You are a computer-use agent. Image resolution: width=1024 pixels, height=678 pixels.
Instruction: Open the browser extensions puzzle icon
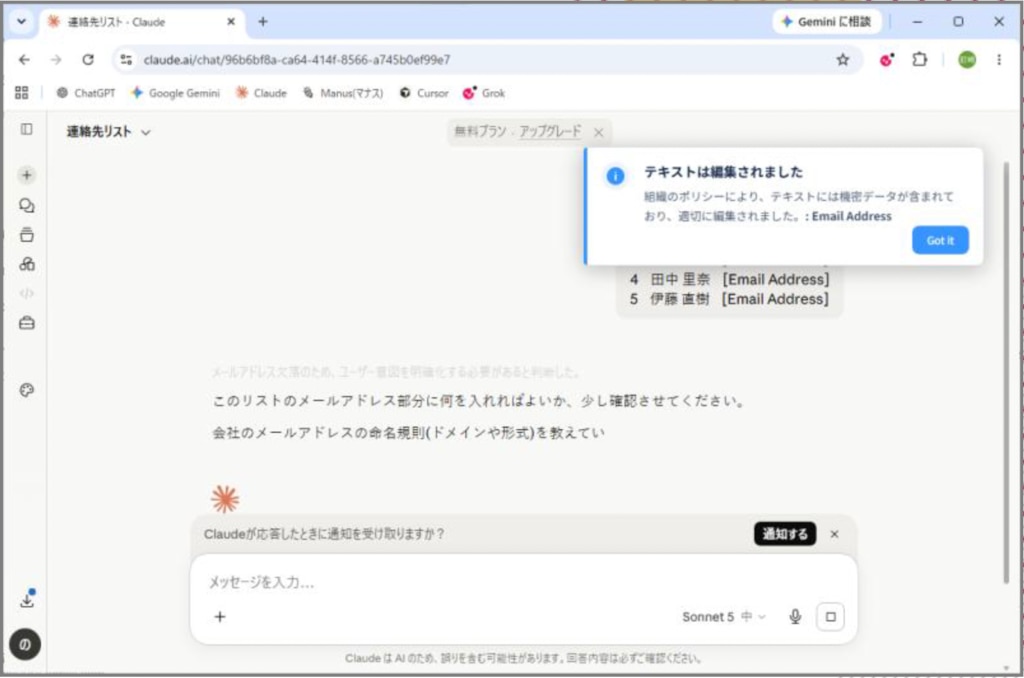tap(920, 59)
